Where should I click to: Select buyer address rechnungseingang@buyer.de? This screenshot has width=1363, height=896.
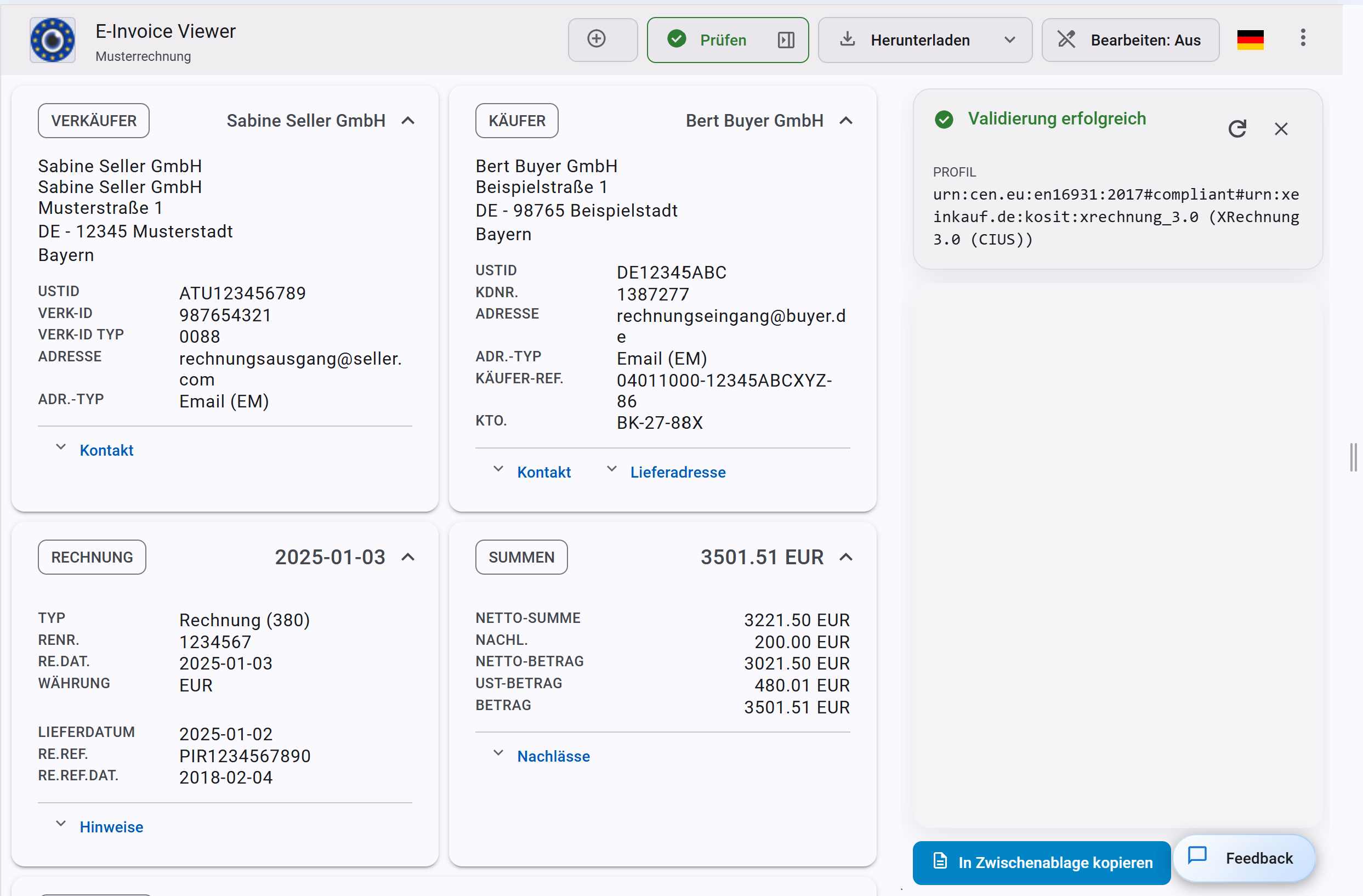(x=731, y=326)
